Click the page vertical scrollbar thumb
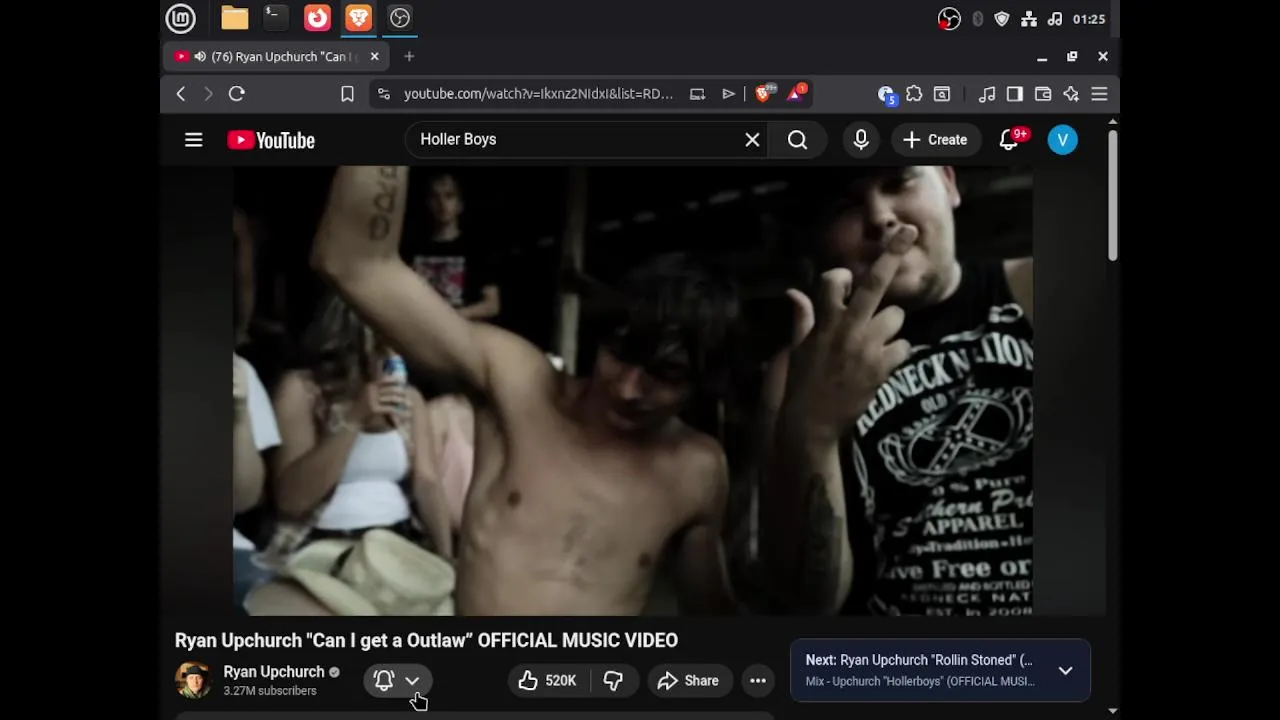The width and height of the screenshot is (1280, 720). [1112, 194]
